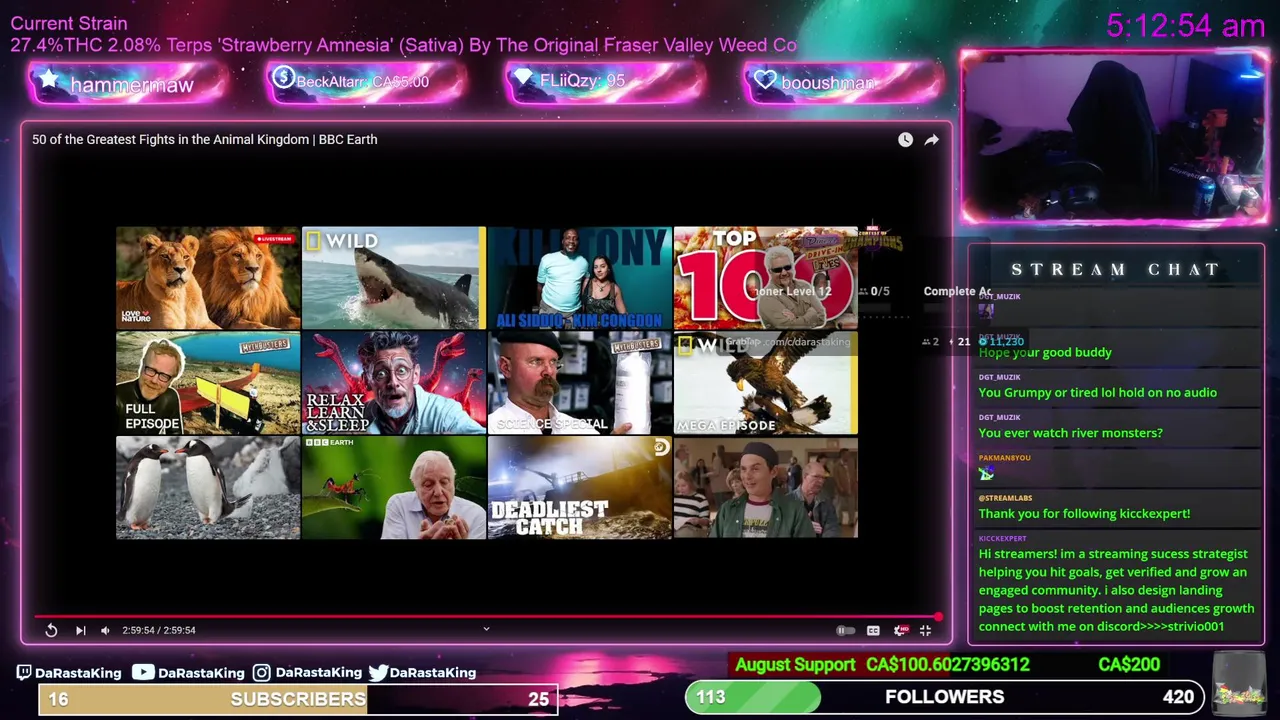Open the crowd scene movie clip thumbnail
The image size is (1280, 720).
(766, 488)
